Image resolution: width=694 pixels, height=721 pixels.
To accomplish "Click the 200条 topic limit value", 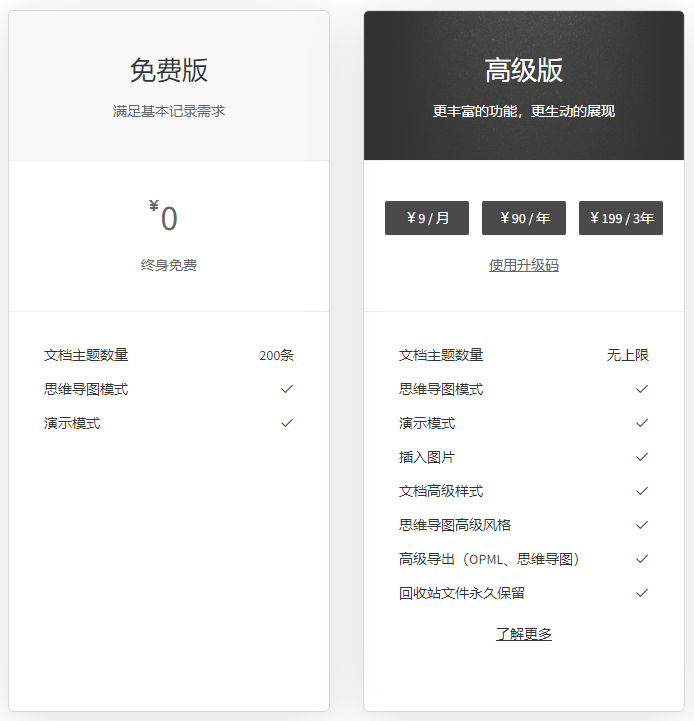I will [276, 355].
